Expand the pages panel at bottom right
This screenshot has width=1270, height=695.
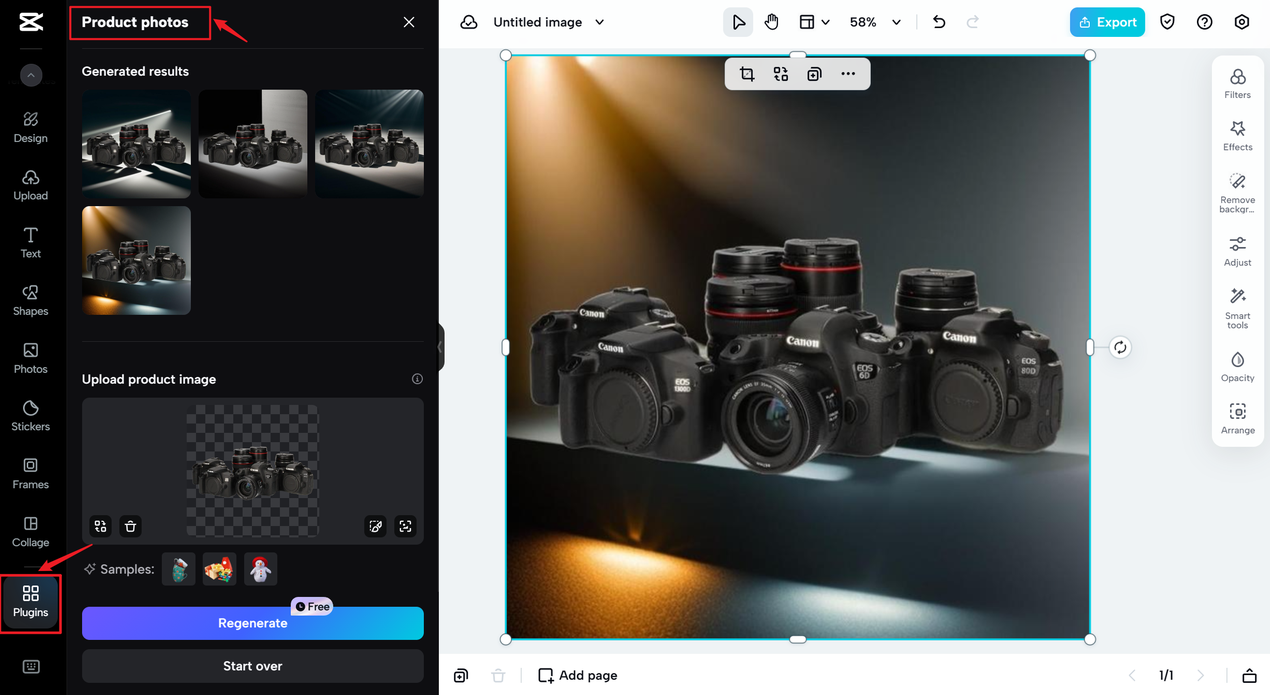pyautogui.click(x=1249, y=676)
